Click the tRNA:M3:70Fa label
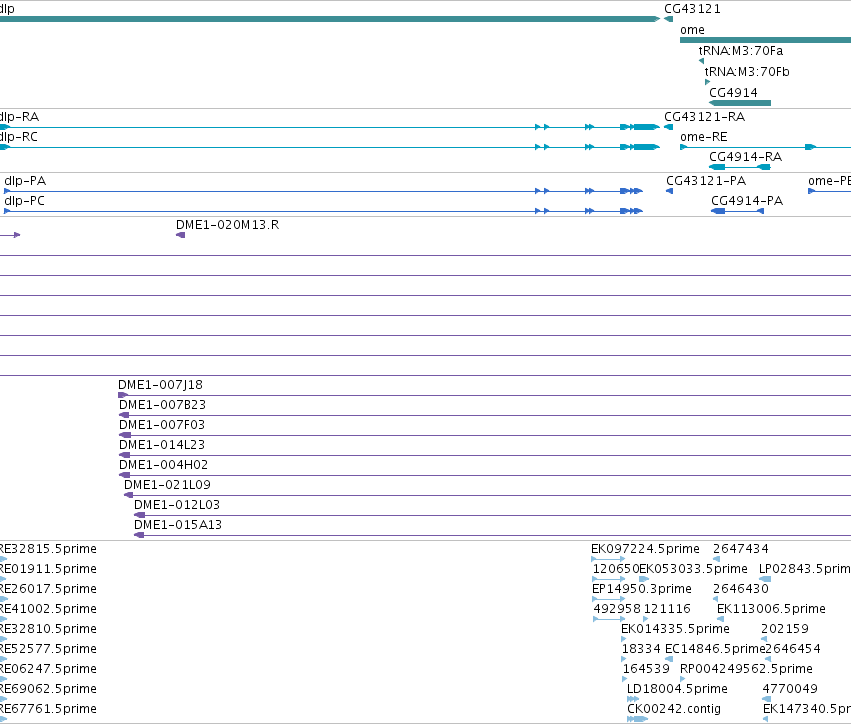 (x=740, y=51)
